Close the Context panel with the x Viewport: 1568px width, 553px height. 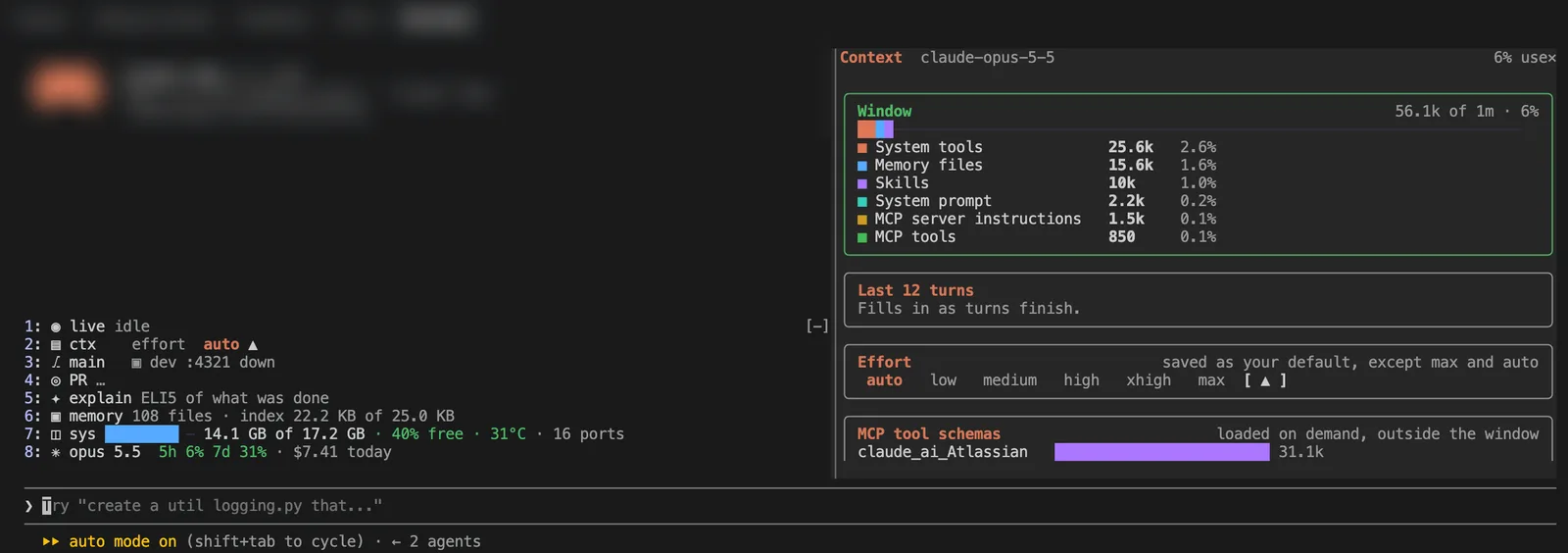[1551, 58]
